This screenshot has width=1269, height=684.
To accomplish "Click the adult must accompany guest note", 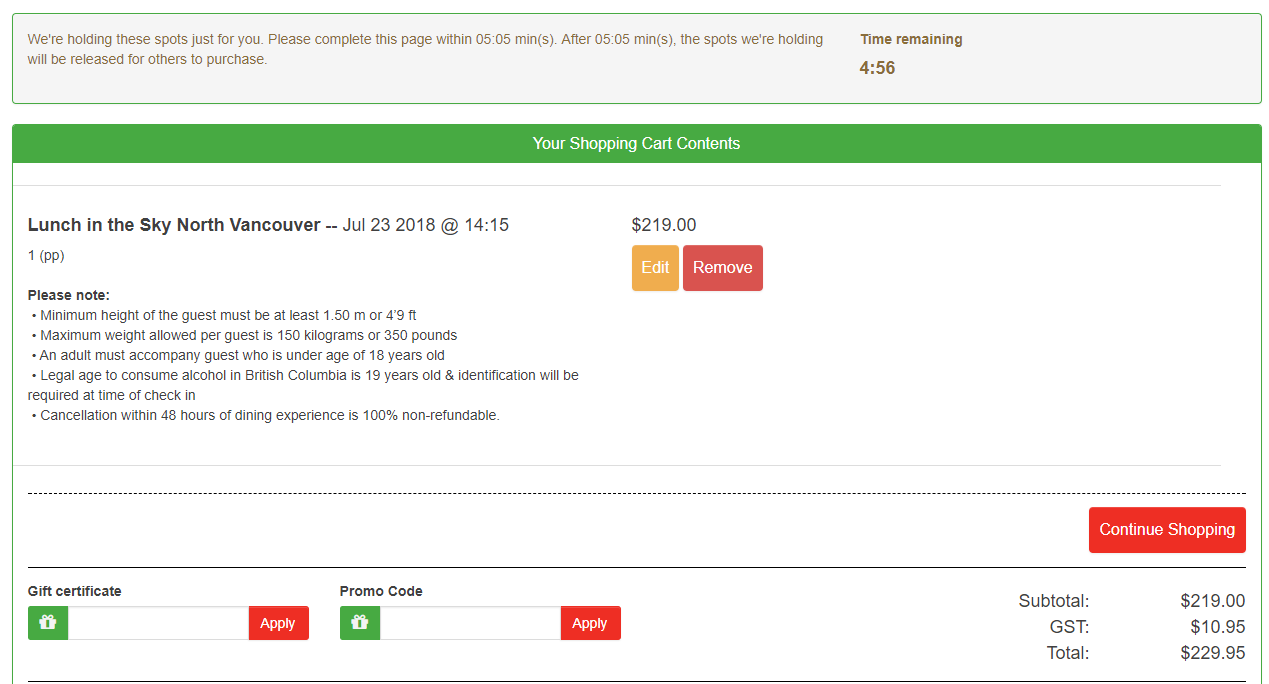I will 238,355.
